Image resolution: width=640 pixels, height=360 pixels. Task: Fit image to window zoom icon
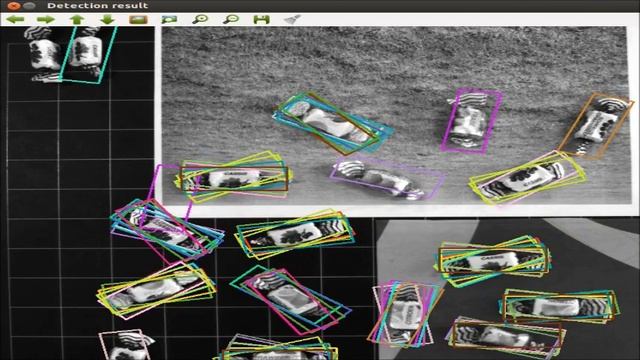[x=169, y=19]
